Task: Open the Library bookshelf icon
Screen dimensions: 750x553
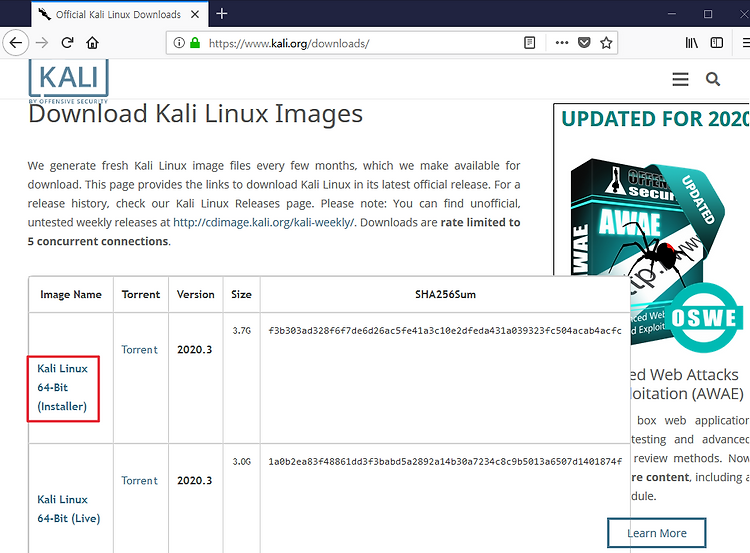Action: tap(692, 43)
